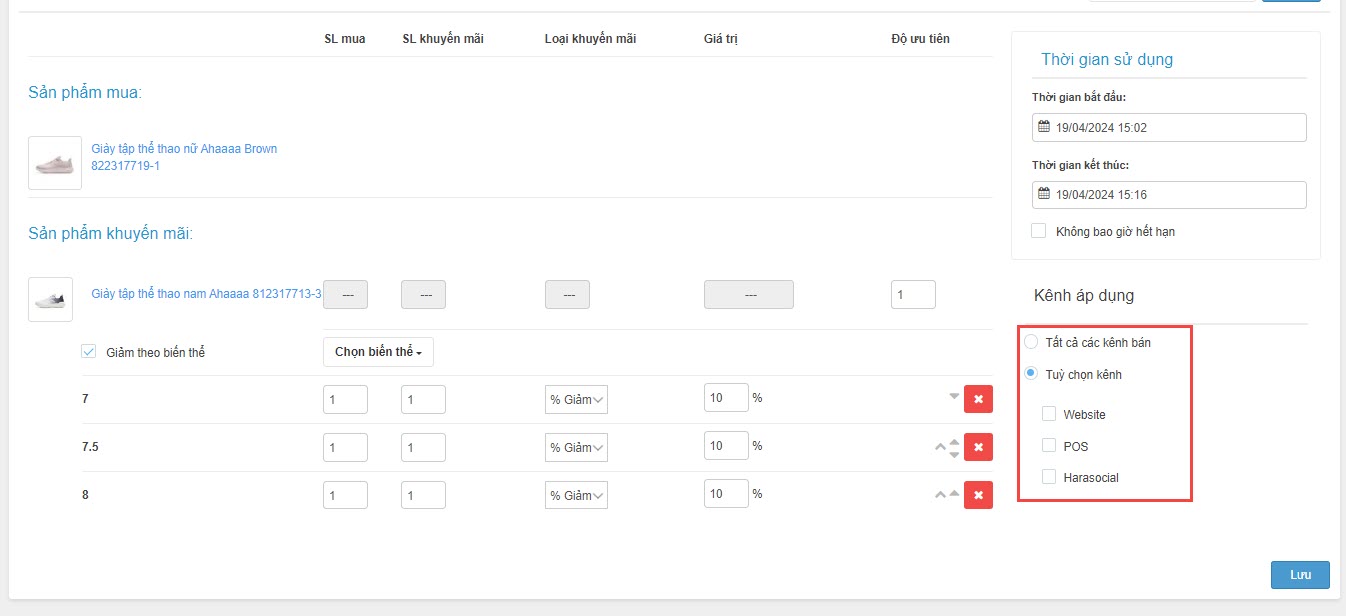Move variant 7 down with arrow
Image resolution: width=1346 pixels, height=616 pixels.
coord(954,396)
